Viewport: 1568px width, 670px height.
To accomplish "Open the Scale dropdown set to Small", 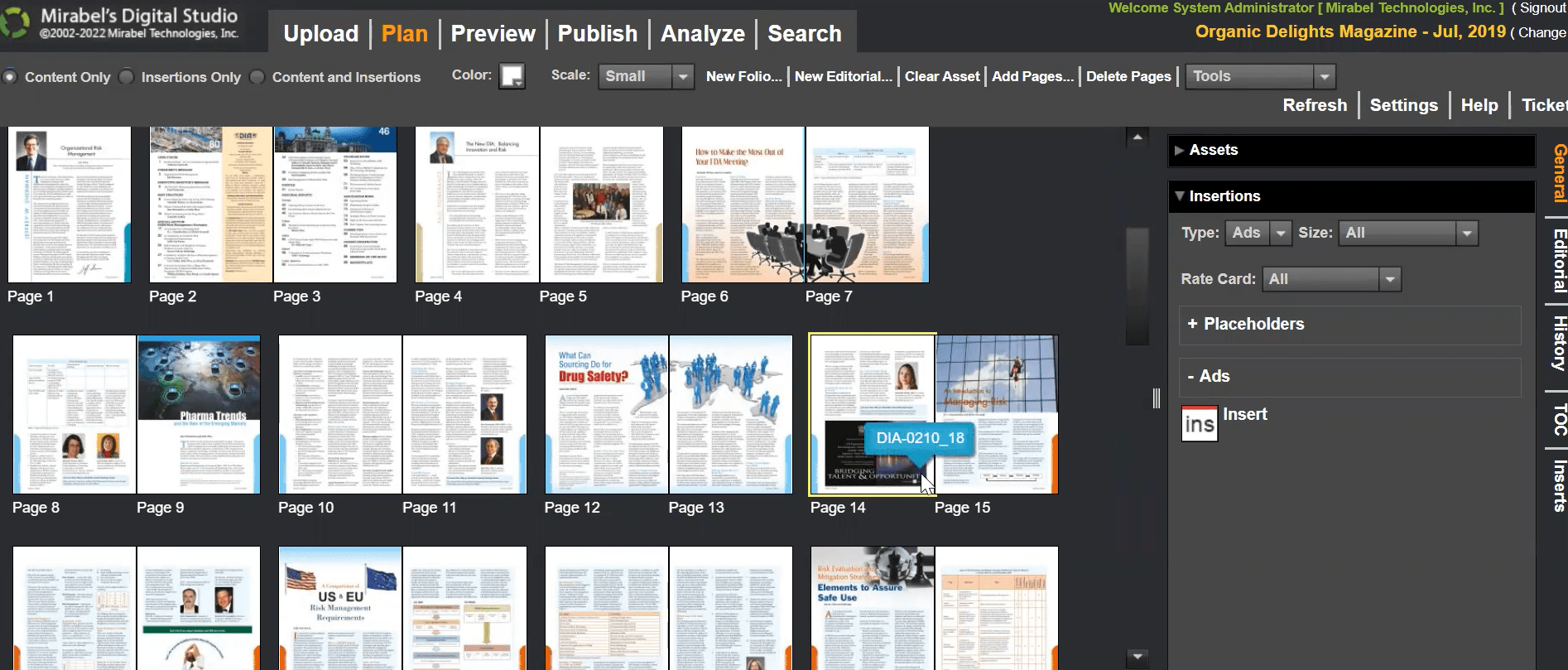I will coord(646,76).
